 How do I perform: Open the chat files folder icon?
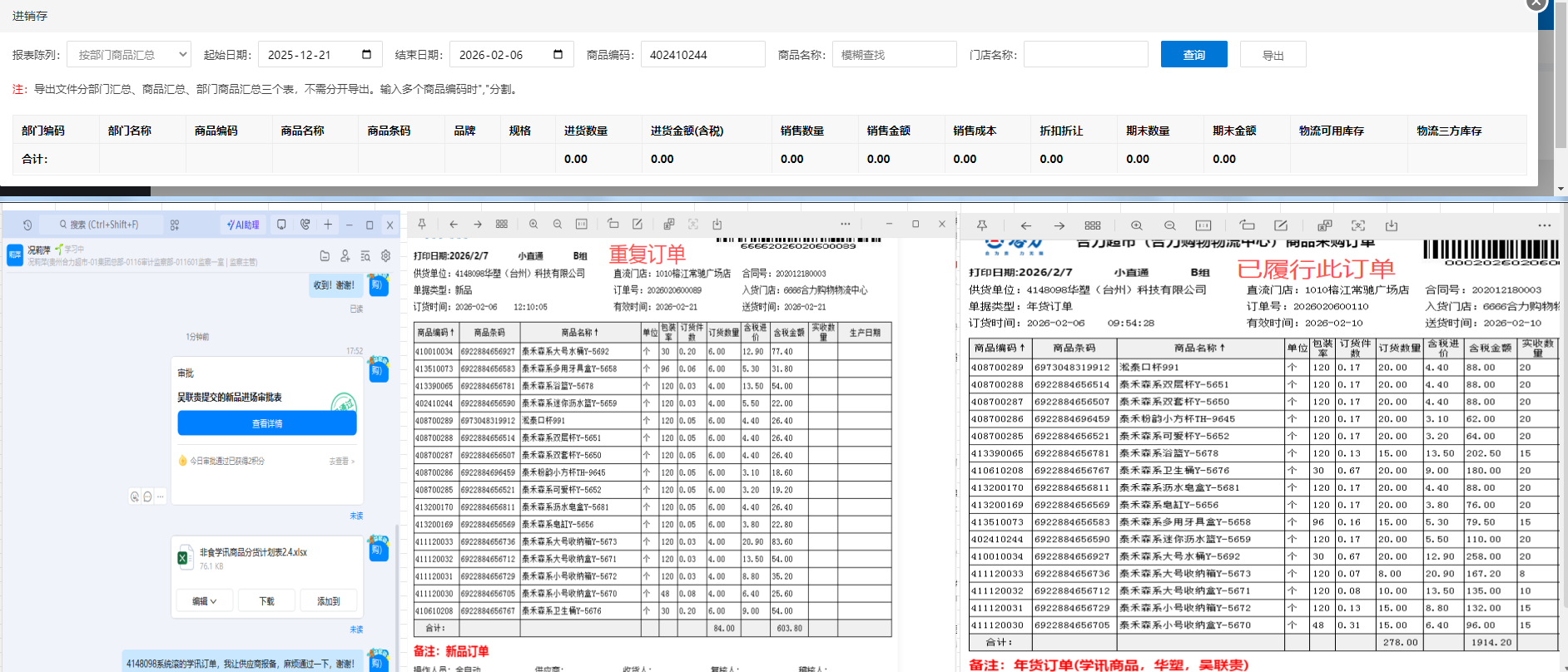[325, 256]
